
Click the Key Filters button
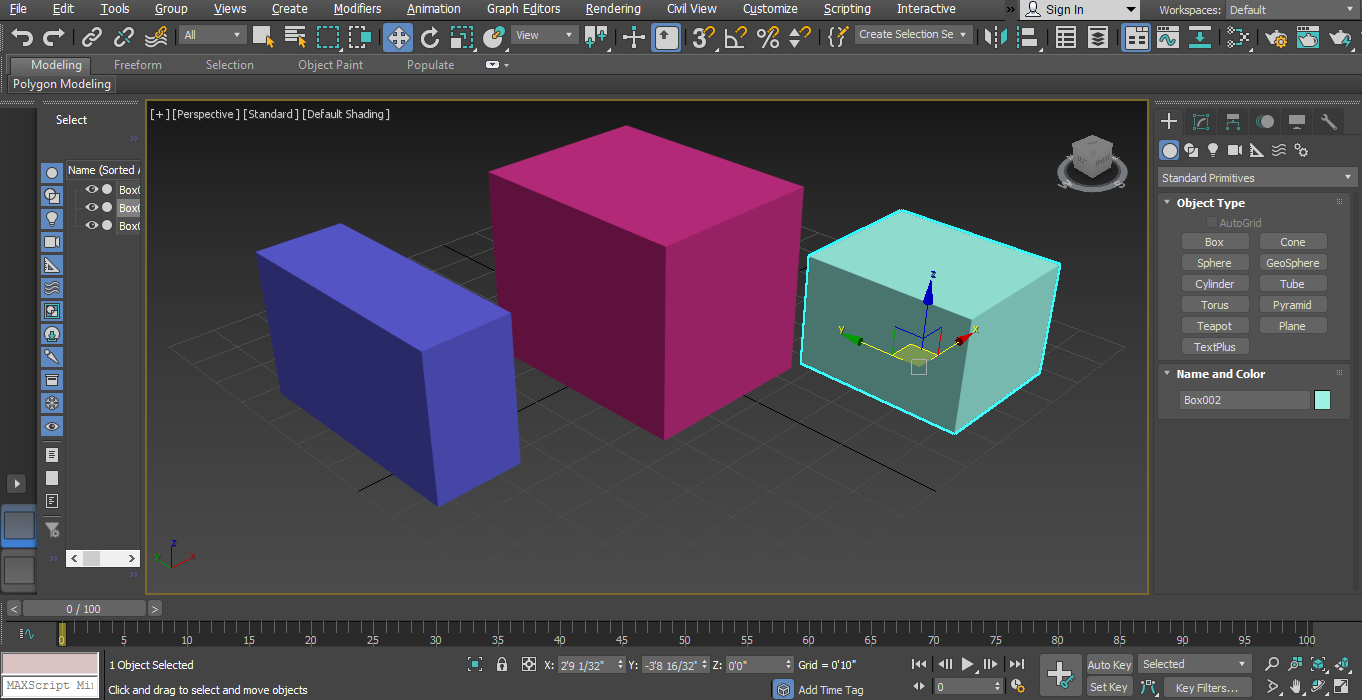tap(1207, 687)
